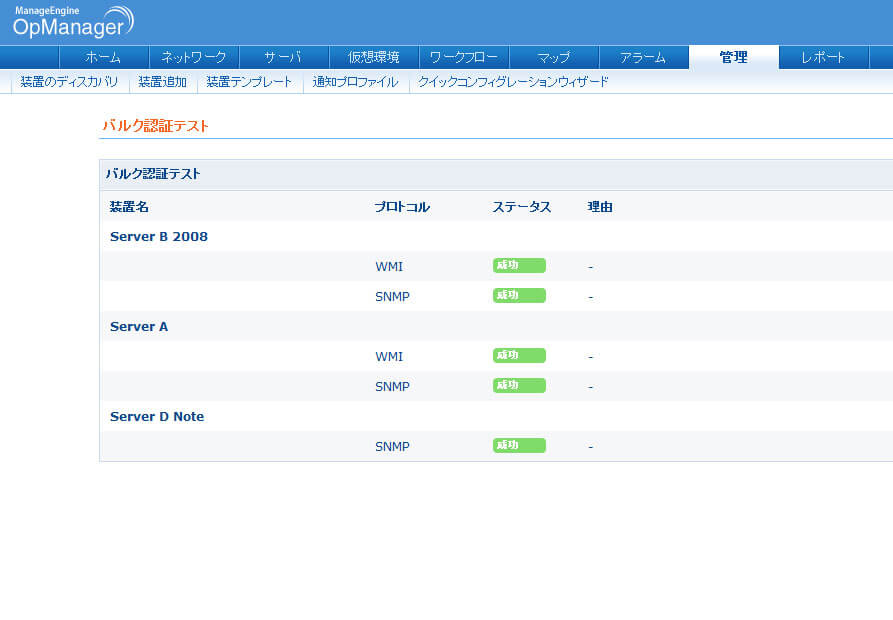Click the 管理 tab
The image size is (893, 620).
coord(733,57)
